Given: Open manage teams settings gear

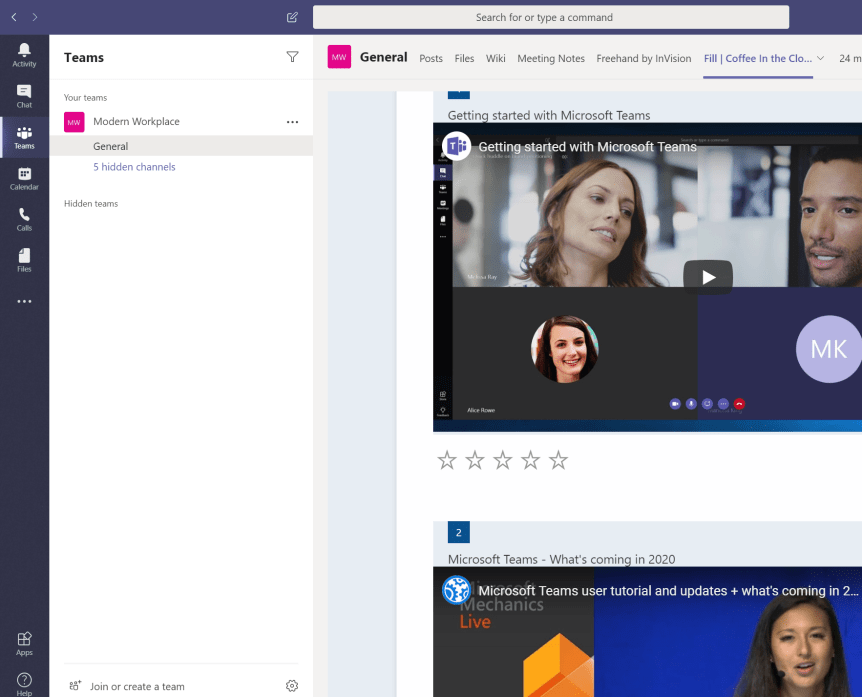Looking at the screenshot, I should click(x=292, y=686).
